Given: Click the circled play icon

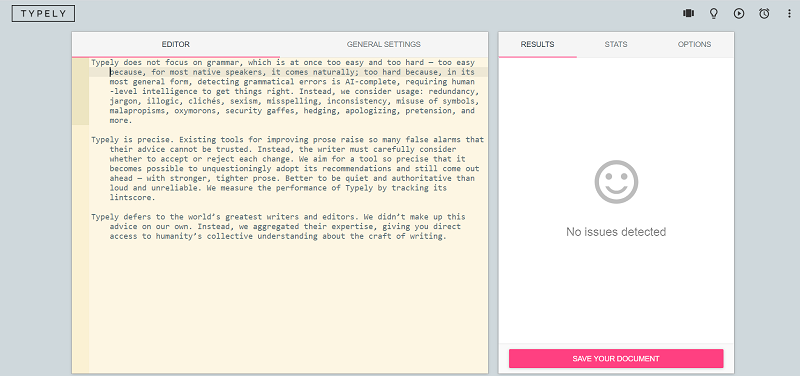Looking at the screenshot, I should pos(739,14).
